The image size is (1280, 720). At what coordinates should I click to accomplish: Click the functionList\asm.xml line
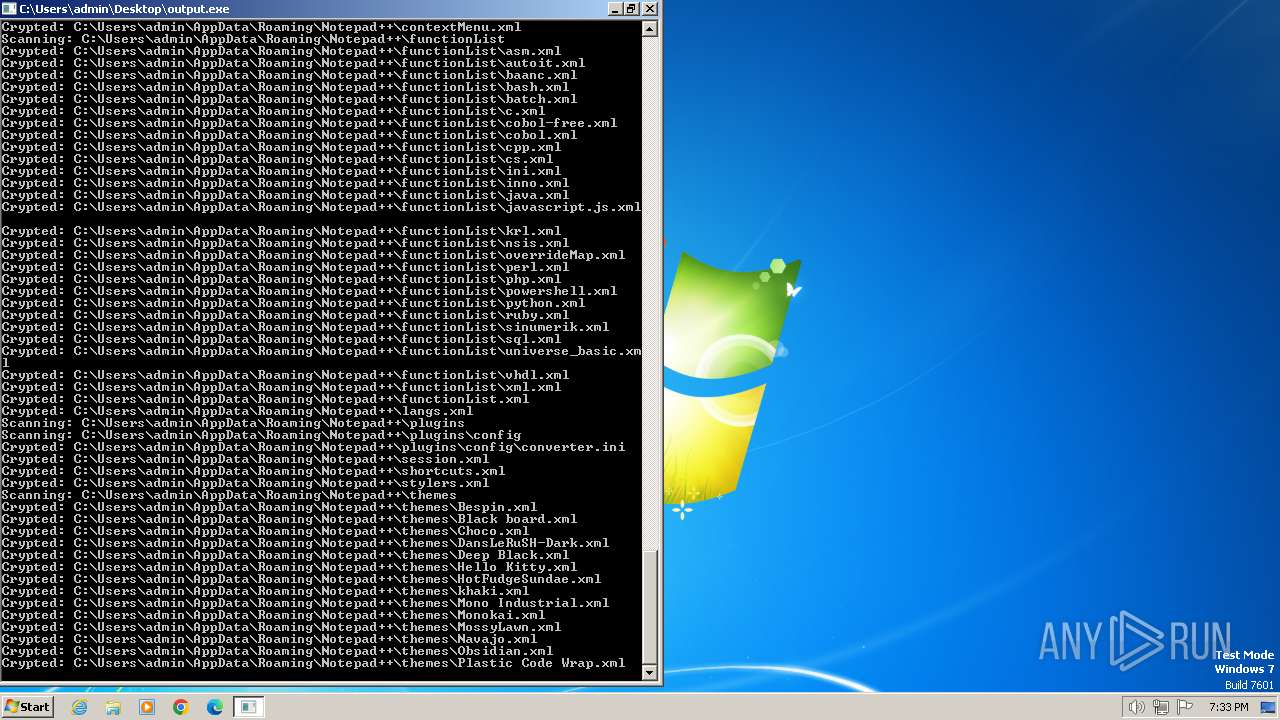(281, 51)
